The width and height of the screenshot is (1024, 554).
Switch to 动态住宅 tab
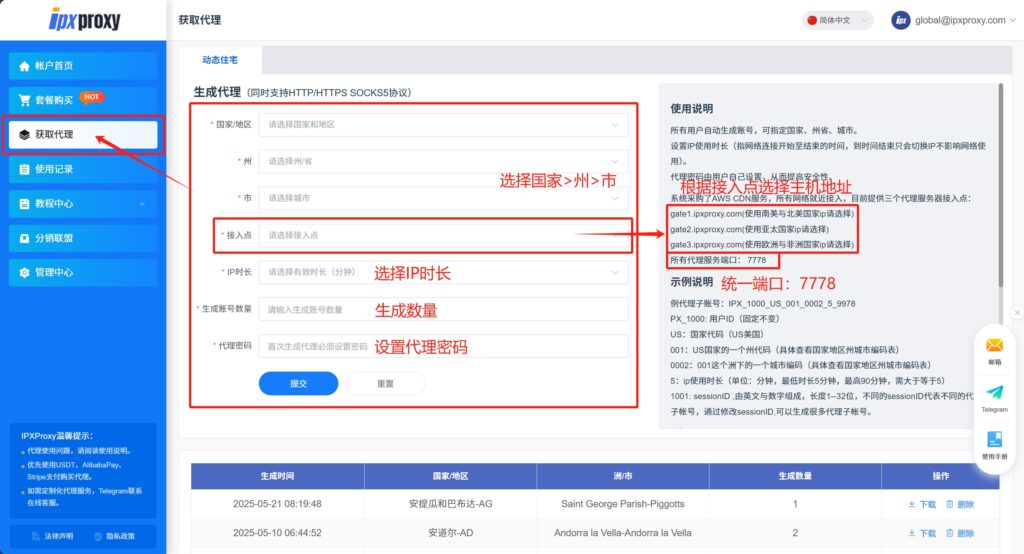[220, 60]
